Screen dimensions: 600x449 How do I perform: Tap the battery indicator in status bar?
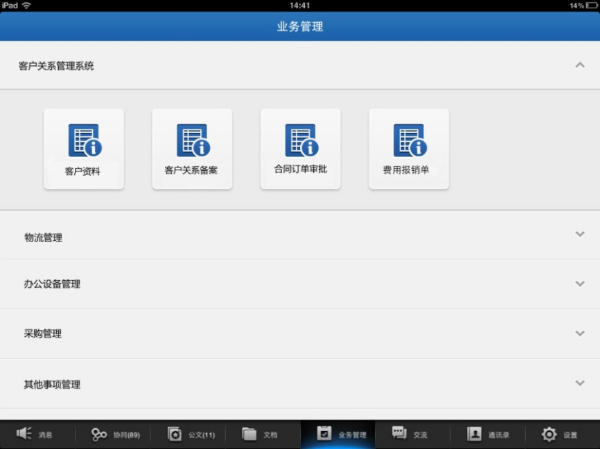pyautogui.click(x=585, y=6)
